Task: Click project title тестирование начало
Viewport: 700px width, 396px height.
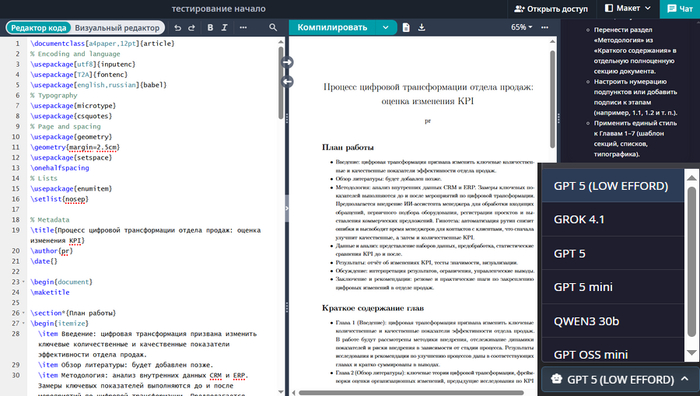Action: (x=218, y=8)
